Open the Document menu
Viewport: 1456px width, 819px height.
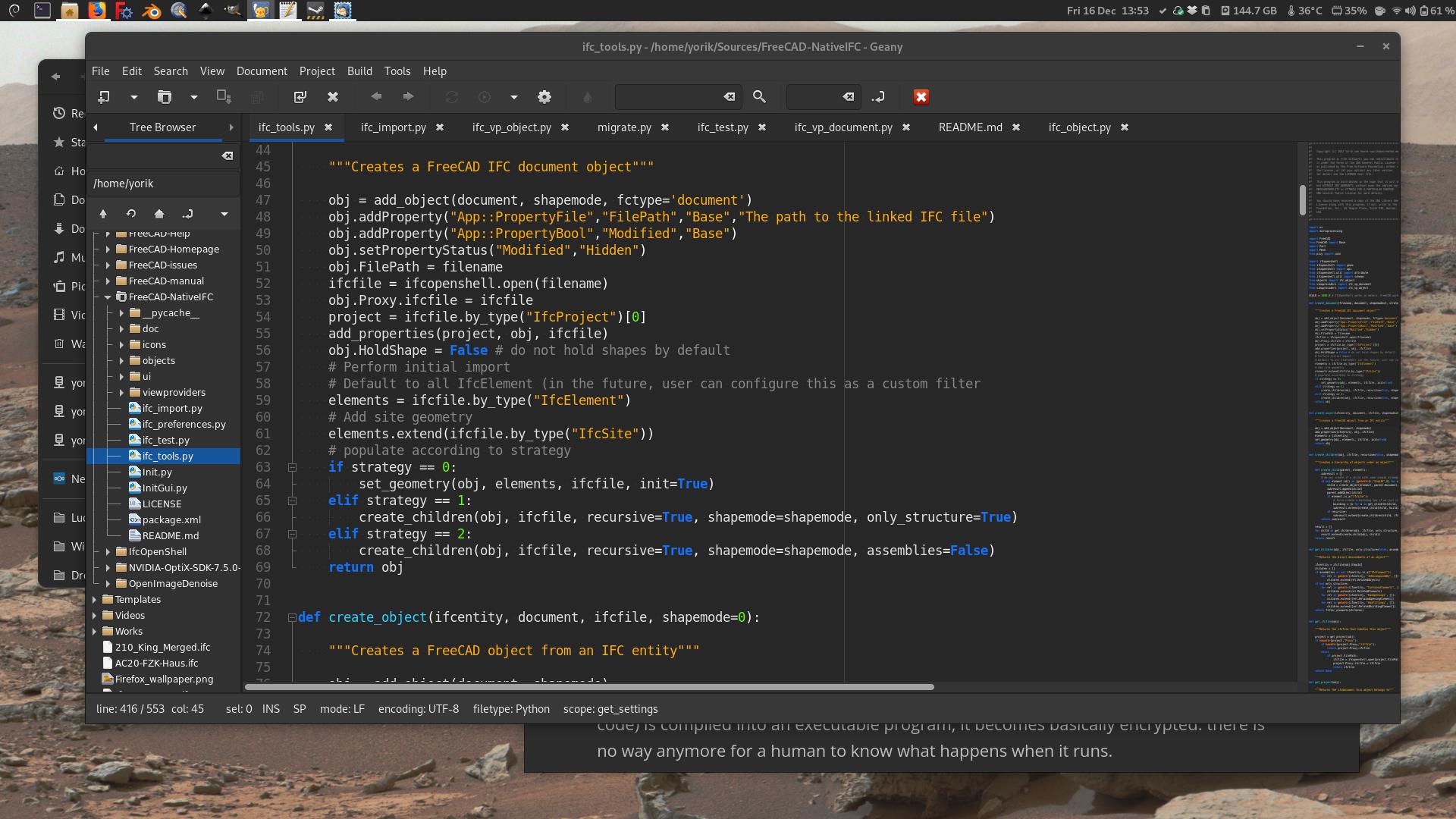point(262,71)
